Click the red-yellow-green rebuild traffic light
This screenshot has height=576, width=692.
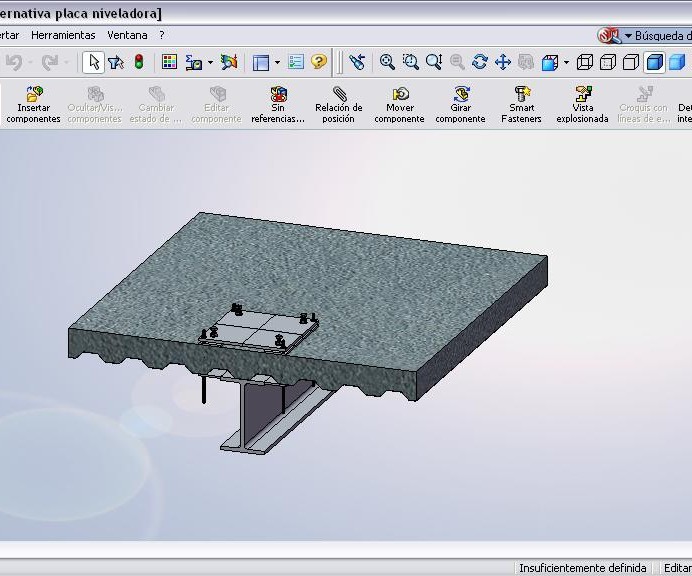click(139, 62)
